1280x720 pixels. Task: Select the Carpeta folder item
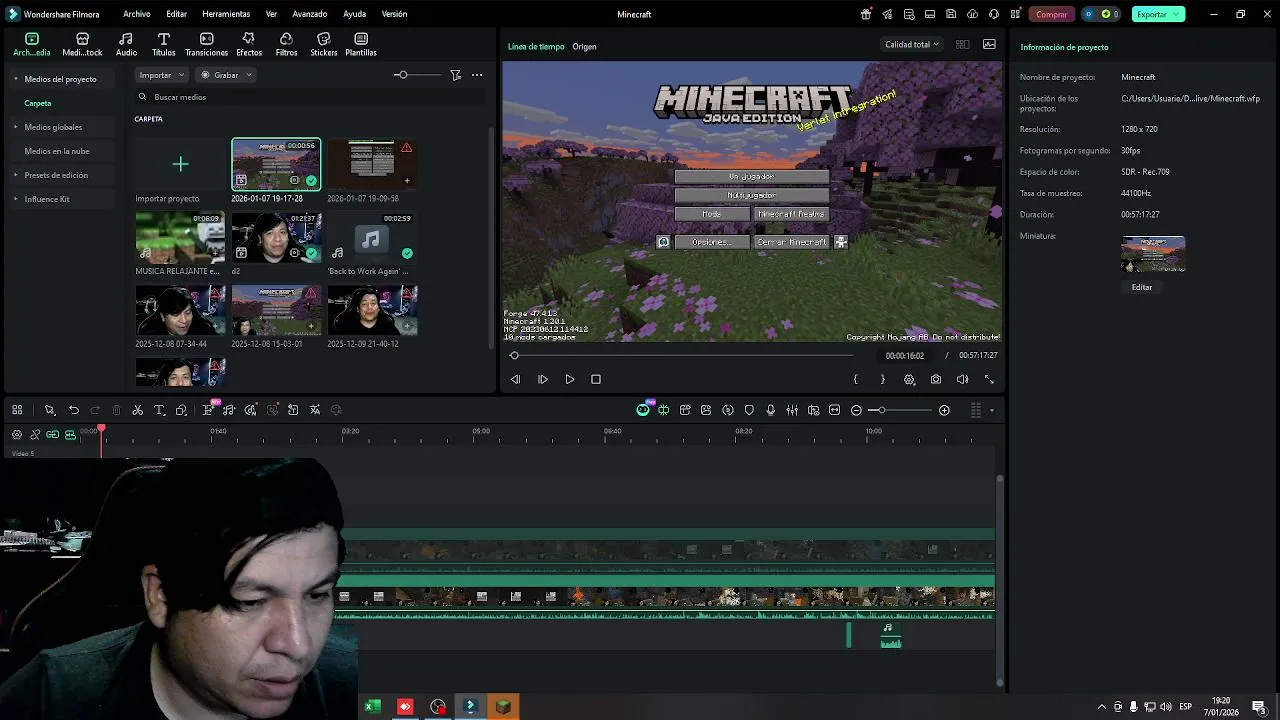click(38, 103)
